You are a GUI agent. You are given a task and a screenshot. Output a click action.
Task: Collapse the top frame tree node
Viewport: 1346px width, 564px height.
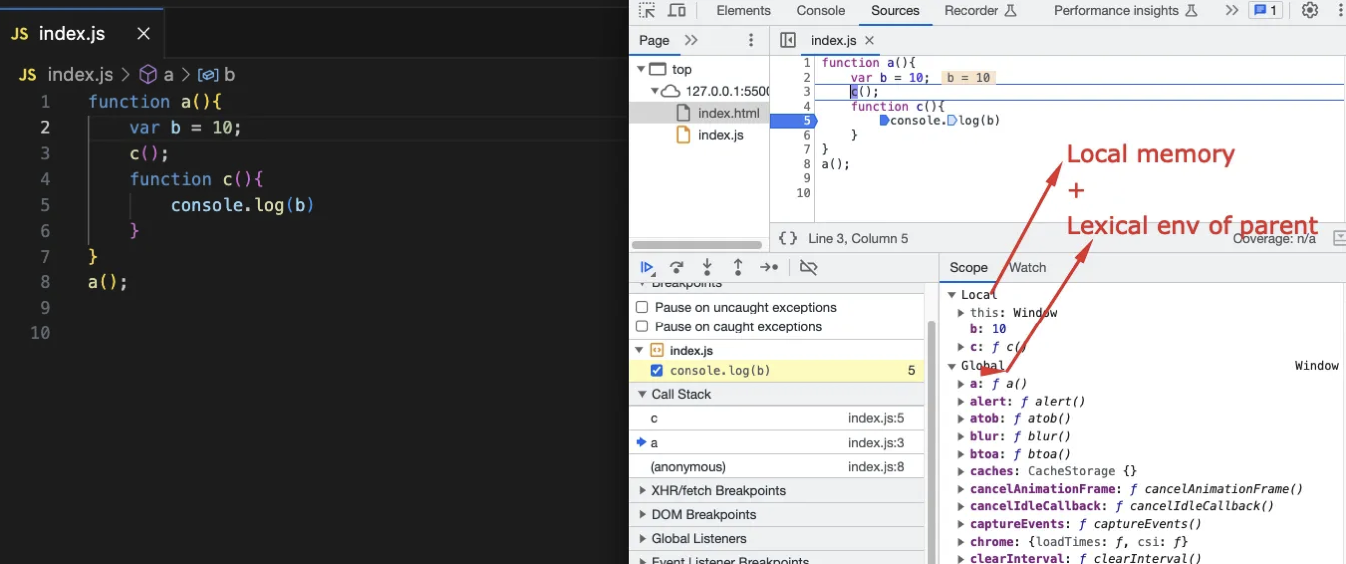pyautogui.click(x=639, y=69)
